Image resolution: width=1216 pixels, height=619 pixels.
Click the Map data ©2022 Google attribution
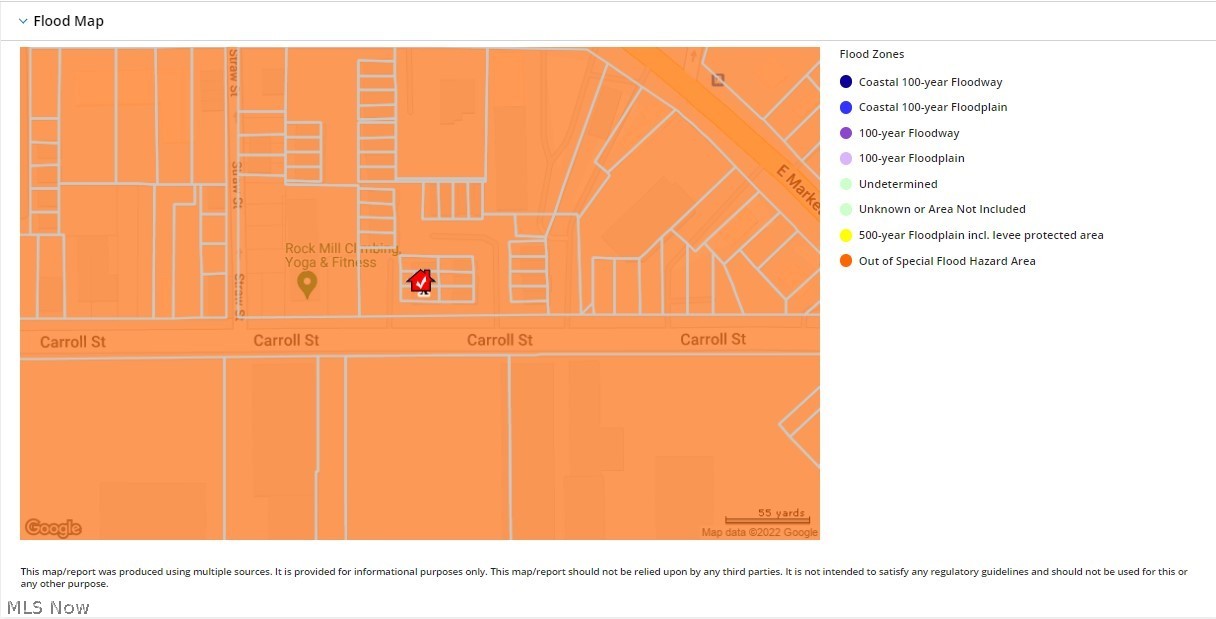pyautogui.click(x=759, y=533)
